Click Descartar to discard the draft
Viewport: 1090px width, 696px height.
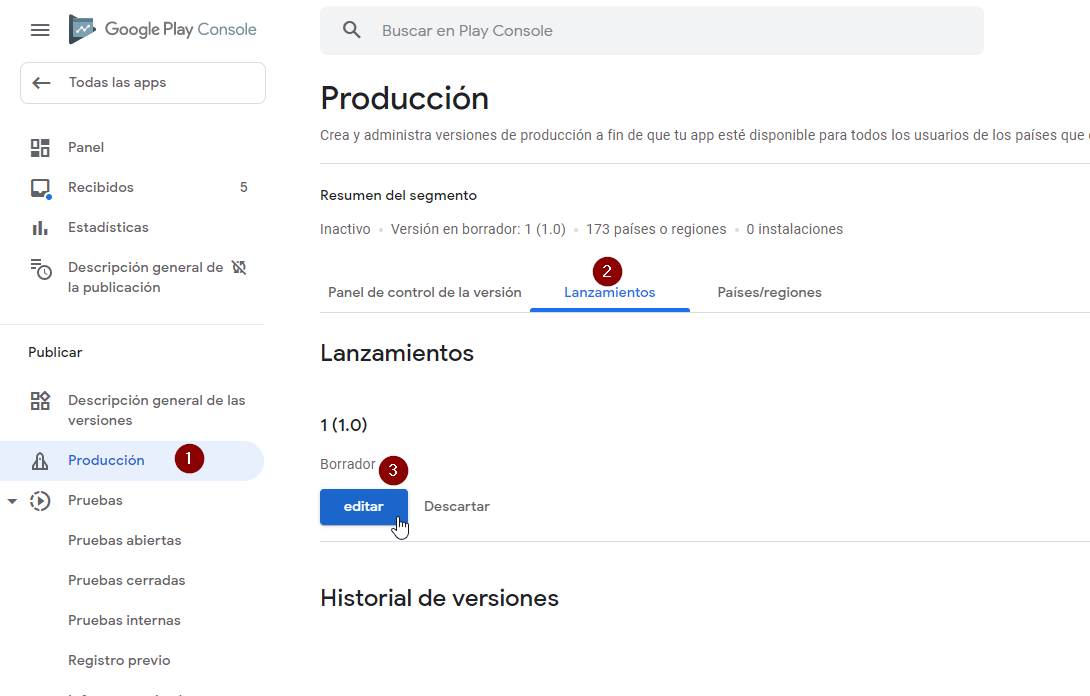tap(457, 507)
